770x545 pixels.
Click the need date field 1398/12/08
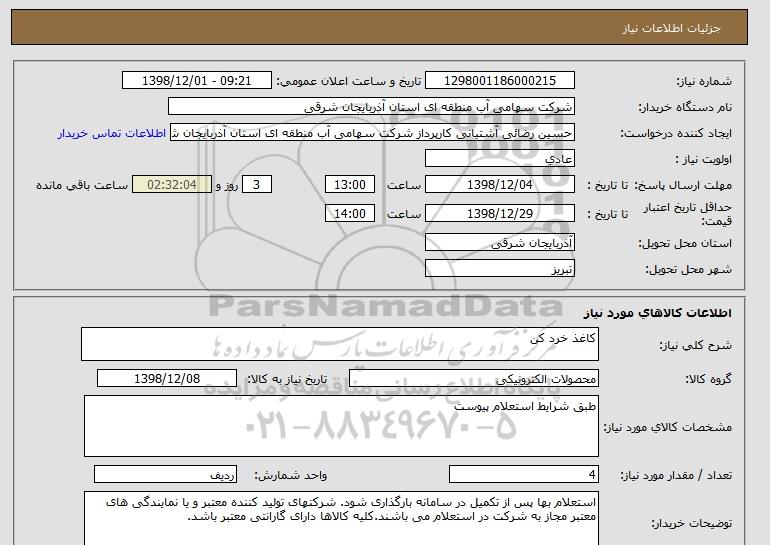click(x=167, y=379)
